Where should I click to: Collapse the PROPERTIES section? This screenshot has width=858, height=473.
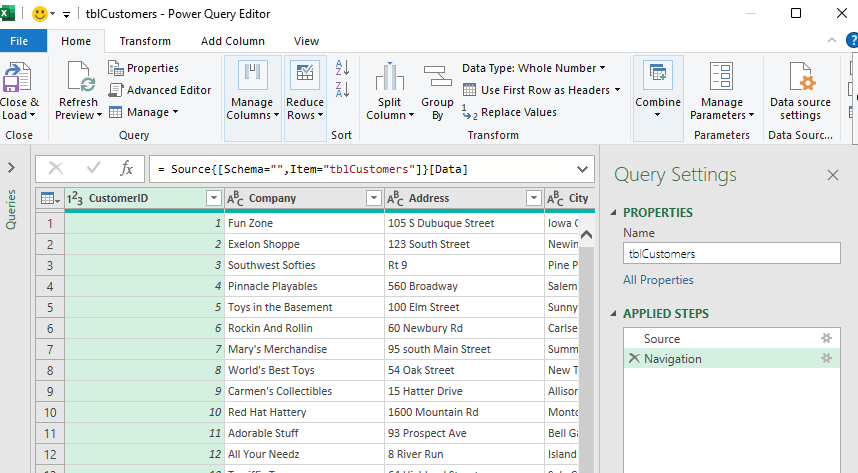coord(613,212)
